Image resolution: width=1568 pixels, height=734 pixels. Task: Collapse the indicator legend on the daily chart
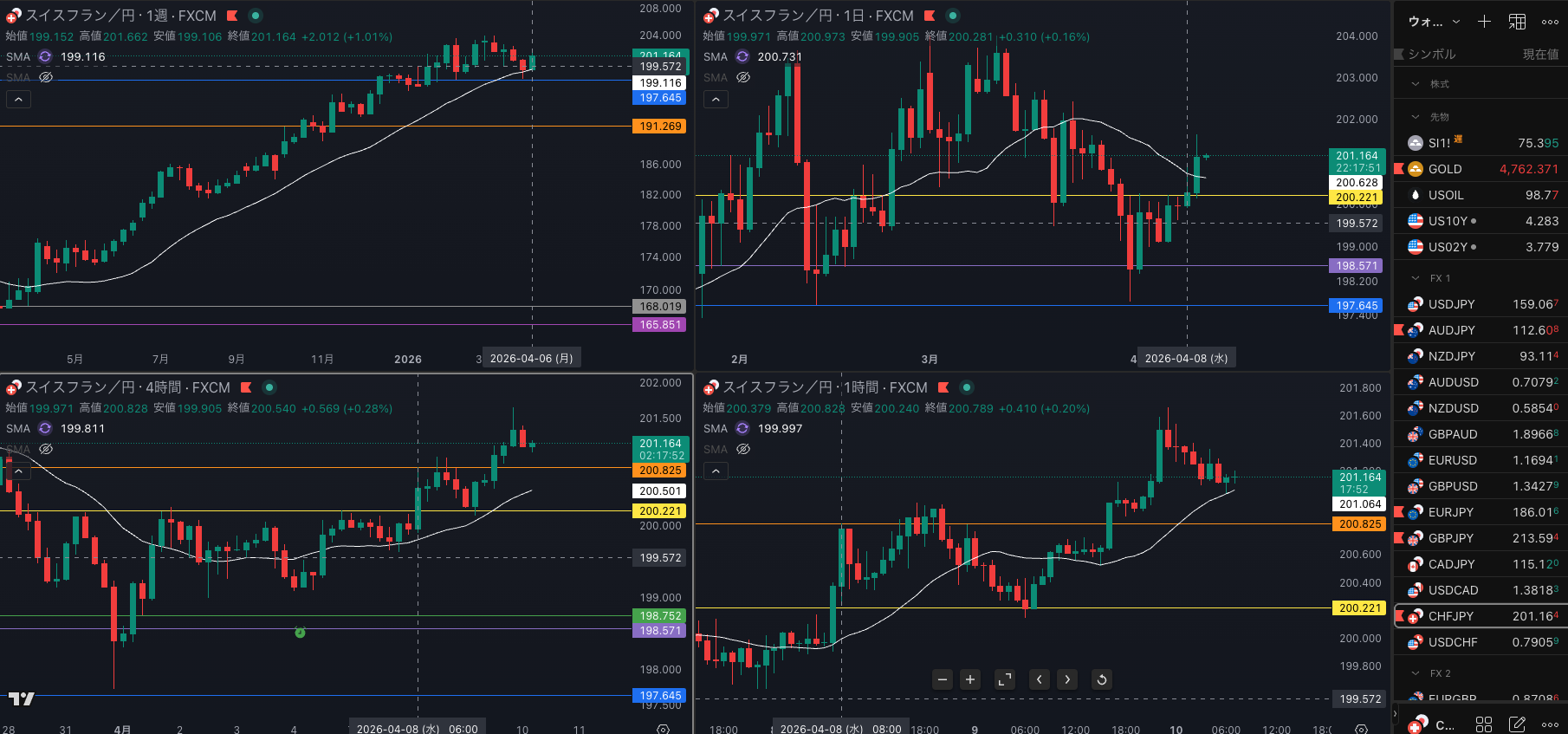click(716, 100)
